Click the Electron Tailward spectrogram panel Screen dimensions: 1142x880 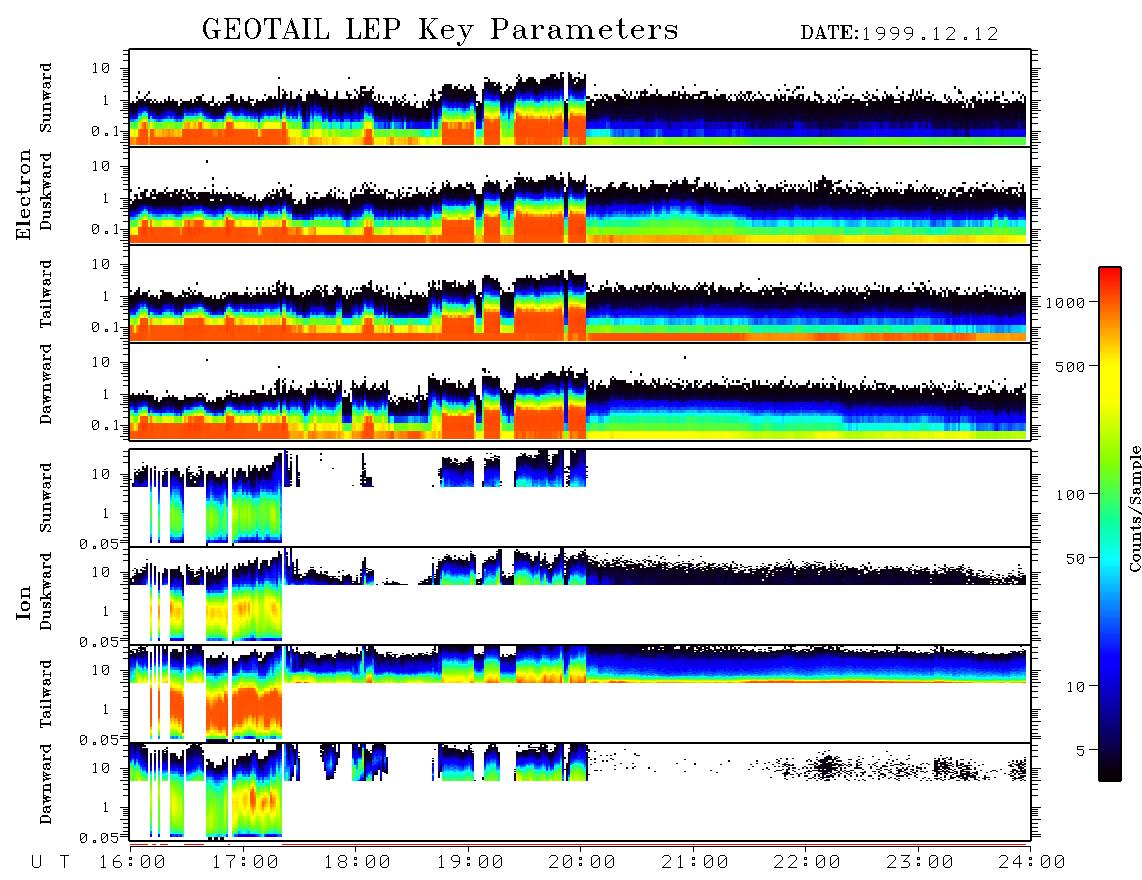pyautogui.click(x=580, y=294)
